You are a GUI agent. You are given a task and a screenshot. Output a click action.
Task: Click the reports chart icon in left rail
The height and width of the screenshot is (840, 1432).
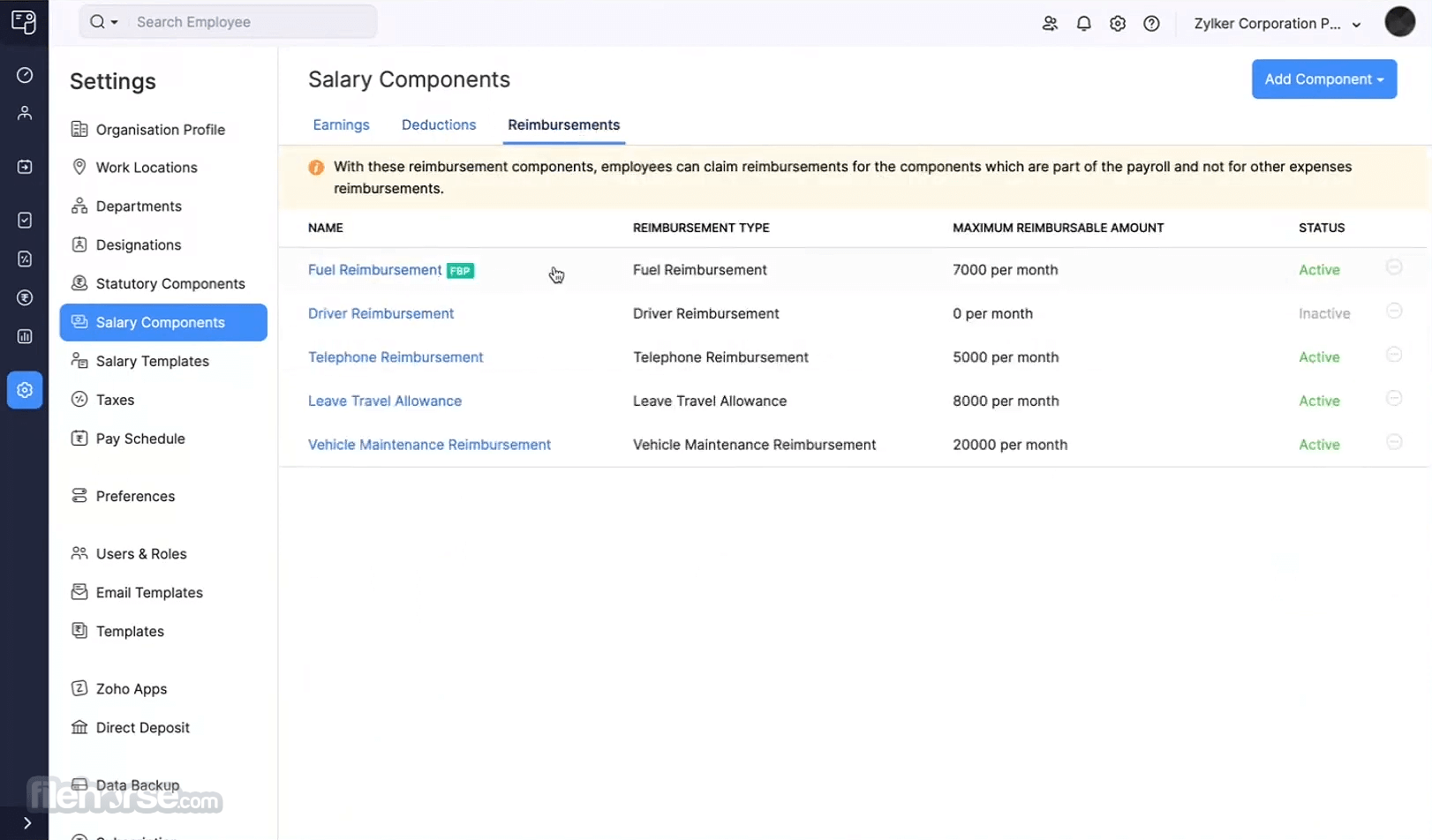tap(25, 336)
